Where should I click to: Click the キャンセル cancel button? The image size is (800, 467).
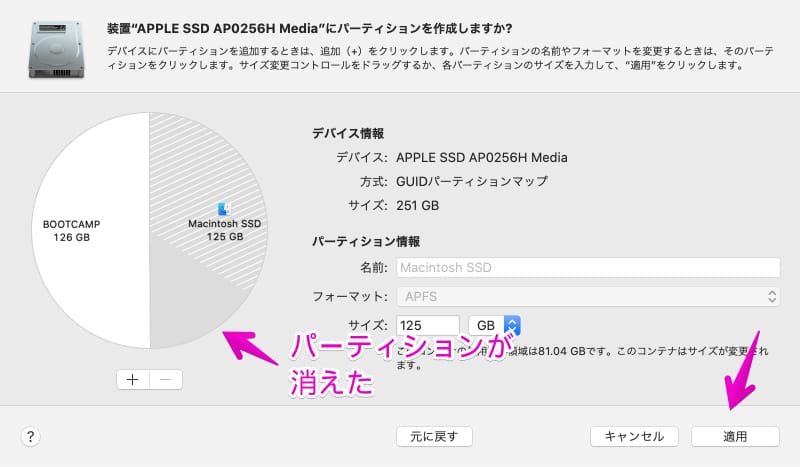click(634, 437)
